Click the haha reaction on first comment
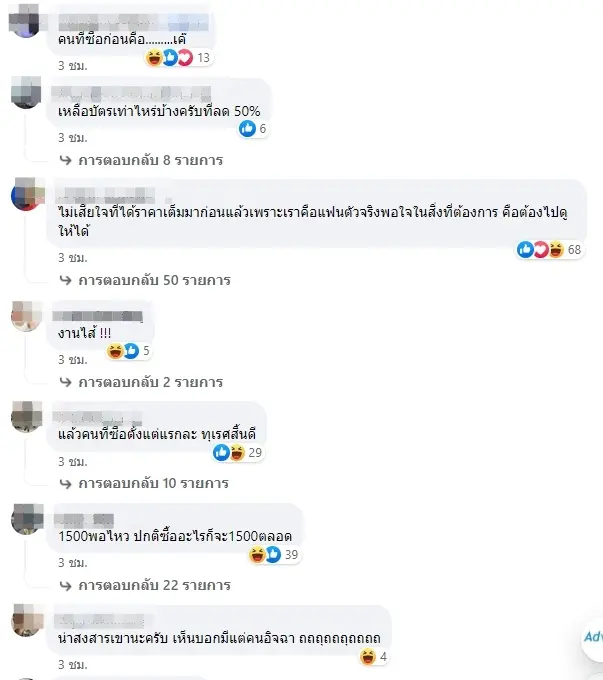603x680 pixels. [x=154, y=57]
